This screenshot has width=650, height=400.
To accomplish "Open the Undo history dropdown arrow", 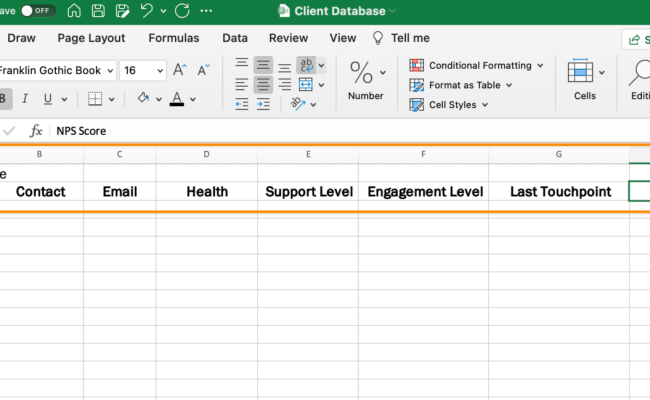I will (163, 11).
